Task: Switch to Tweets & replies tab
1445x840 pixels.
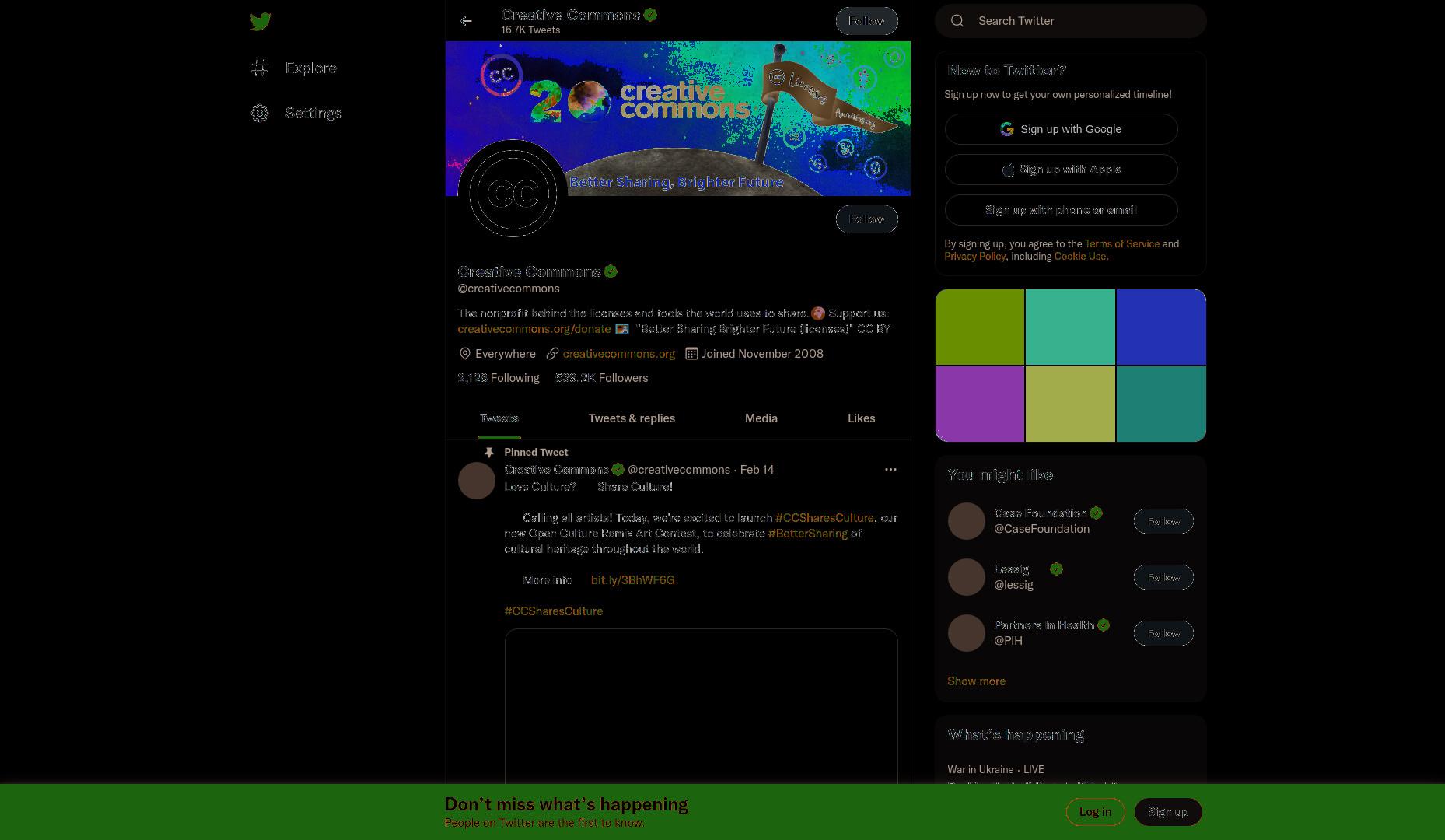Action: click(x=632, y=418)
